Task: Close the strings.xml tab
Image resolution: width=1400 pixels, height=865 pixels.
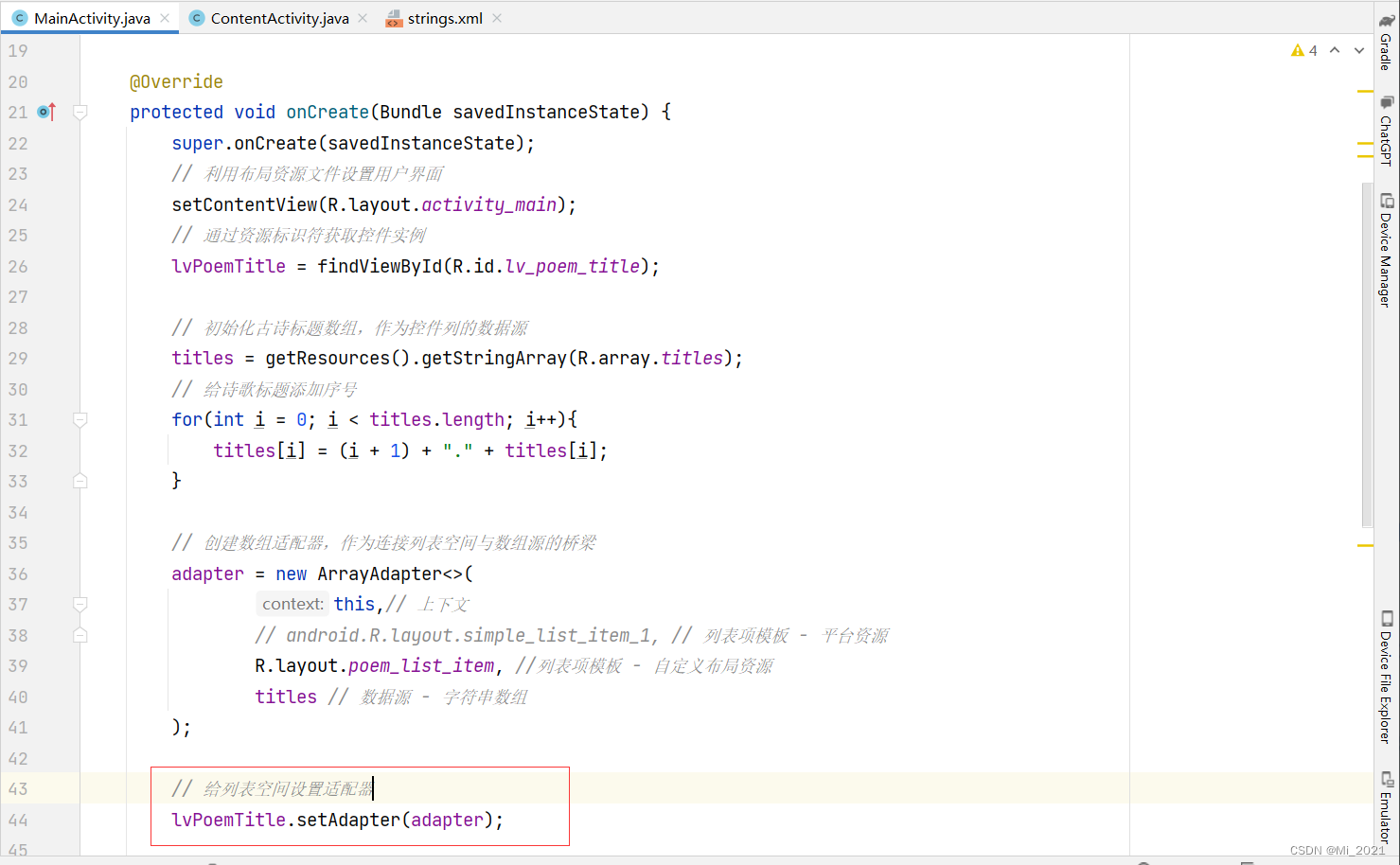Action: pos(497,18)
